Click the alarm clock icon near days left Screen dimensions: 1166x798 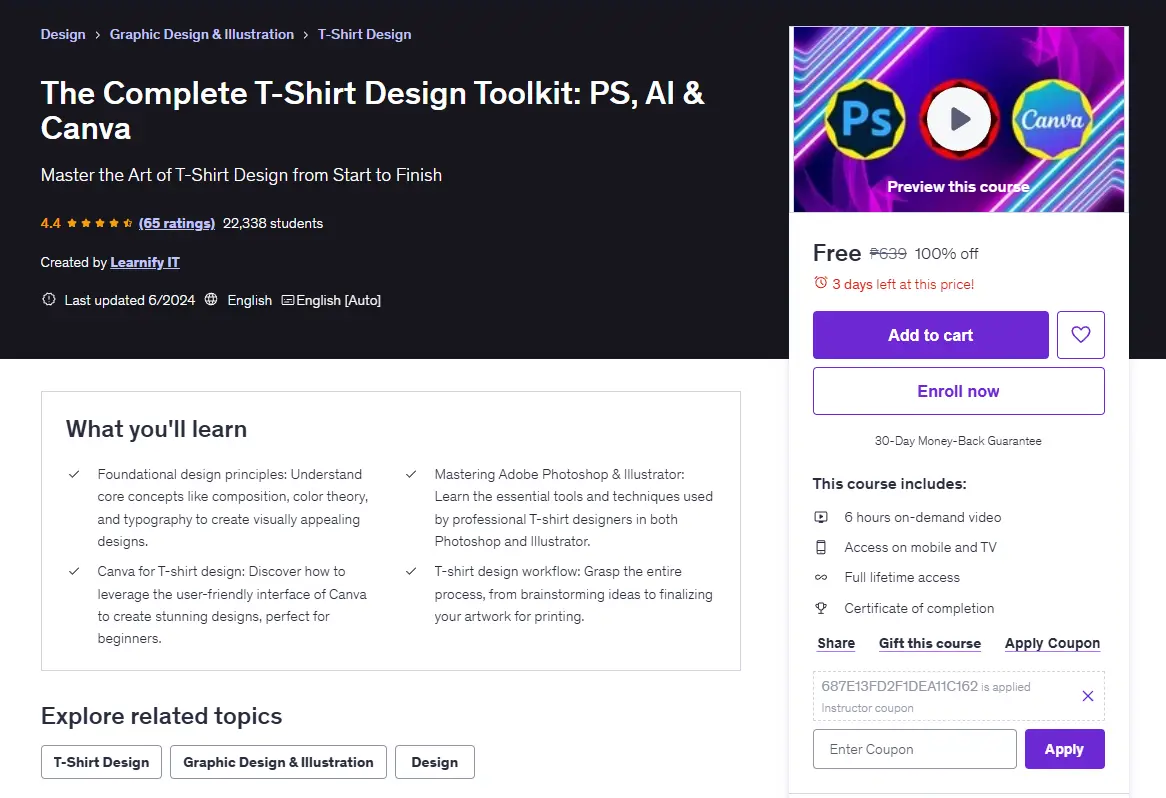(820, 283)
